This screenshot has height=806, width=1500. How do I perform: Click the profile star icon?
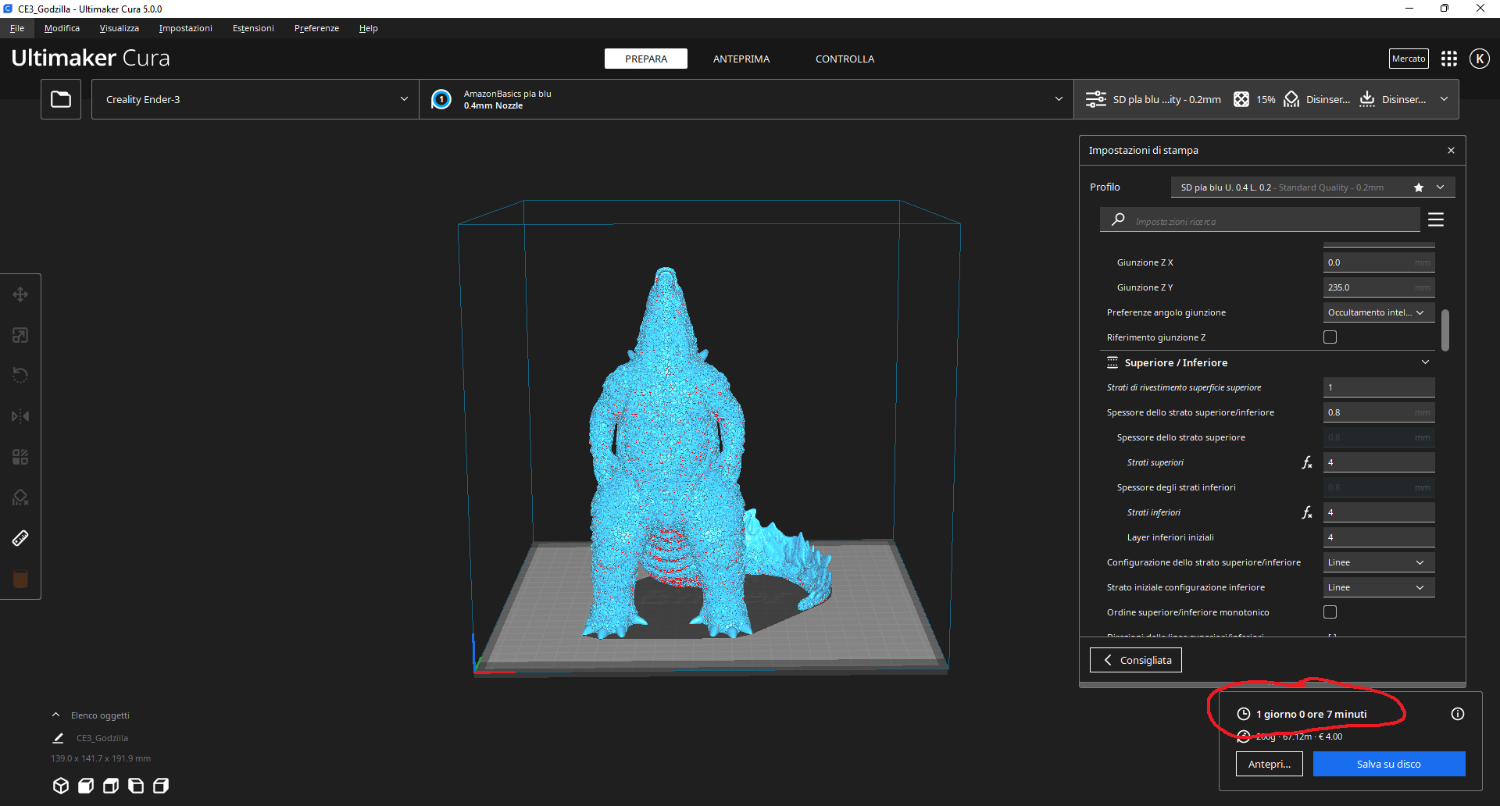point(1418,187)
